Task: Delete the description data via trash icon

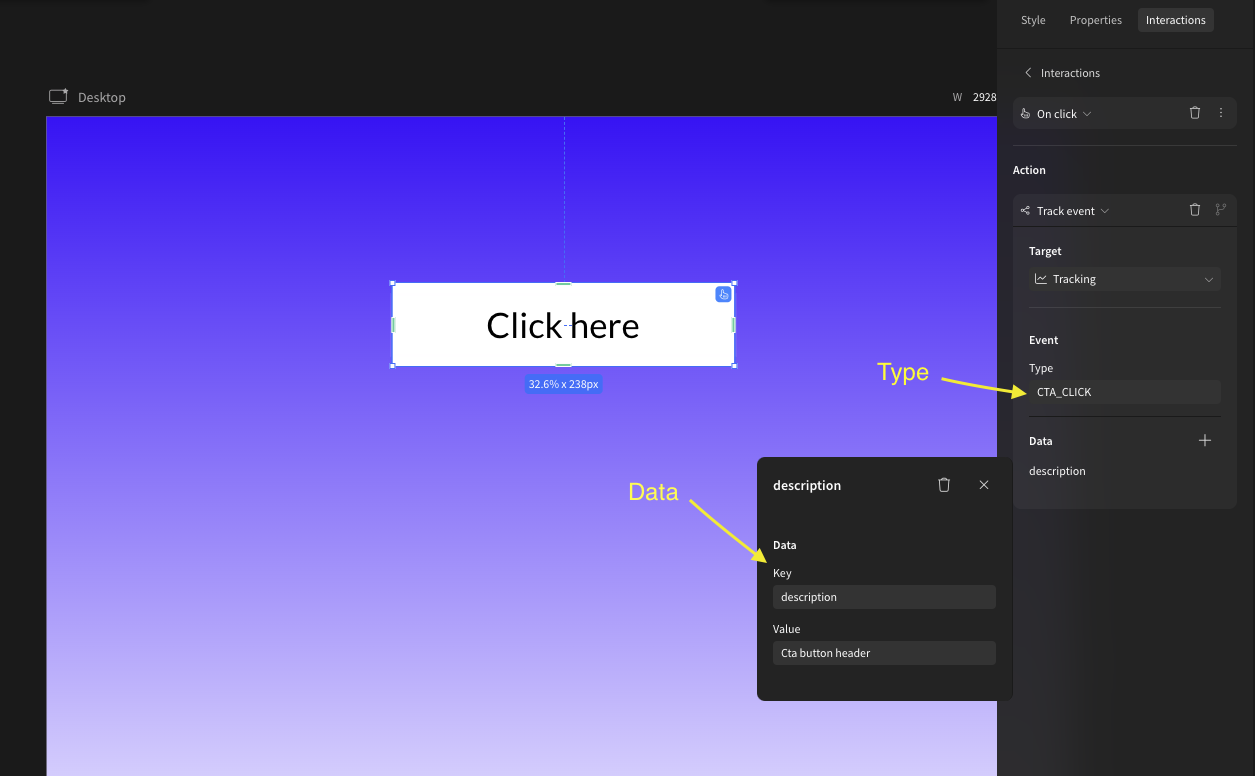Action: [x=944, y=484]
